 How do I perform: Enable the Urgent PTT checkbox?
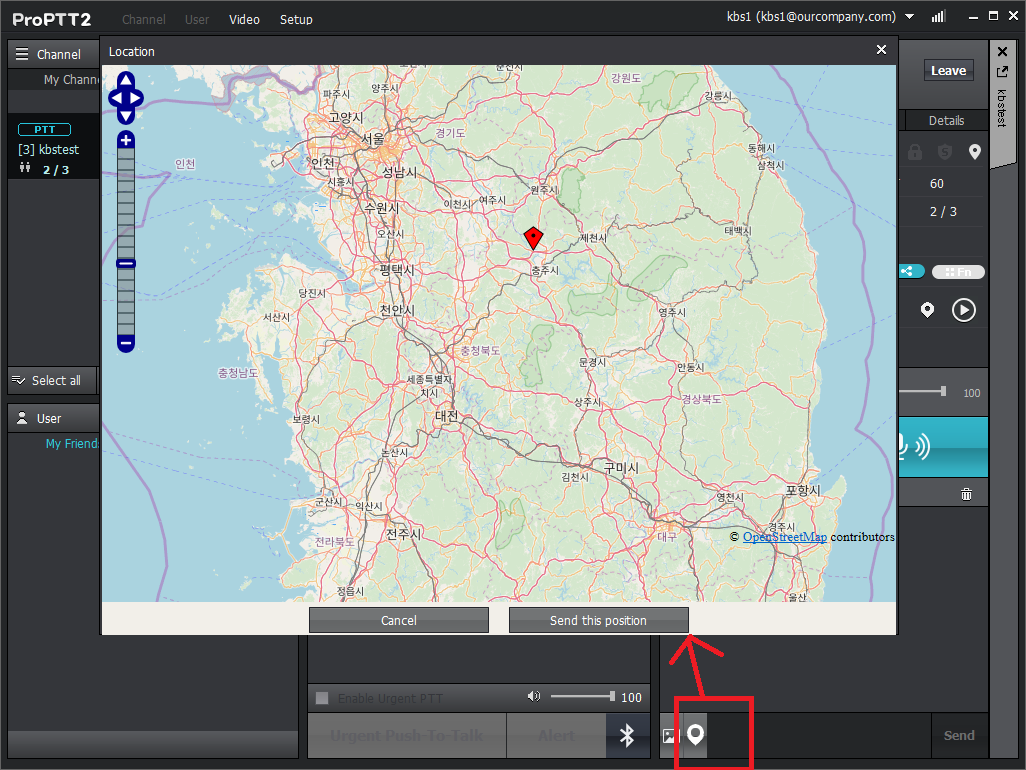coord(322,698)
